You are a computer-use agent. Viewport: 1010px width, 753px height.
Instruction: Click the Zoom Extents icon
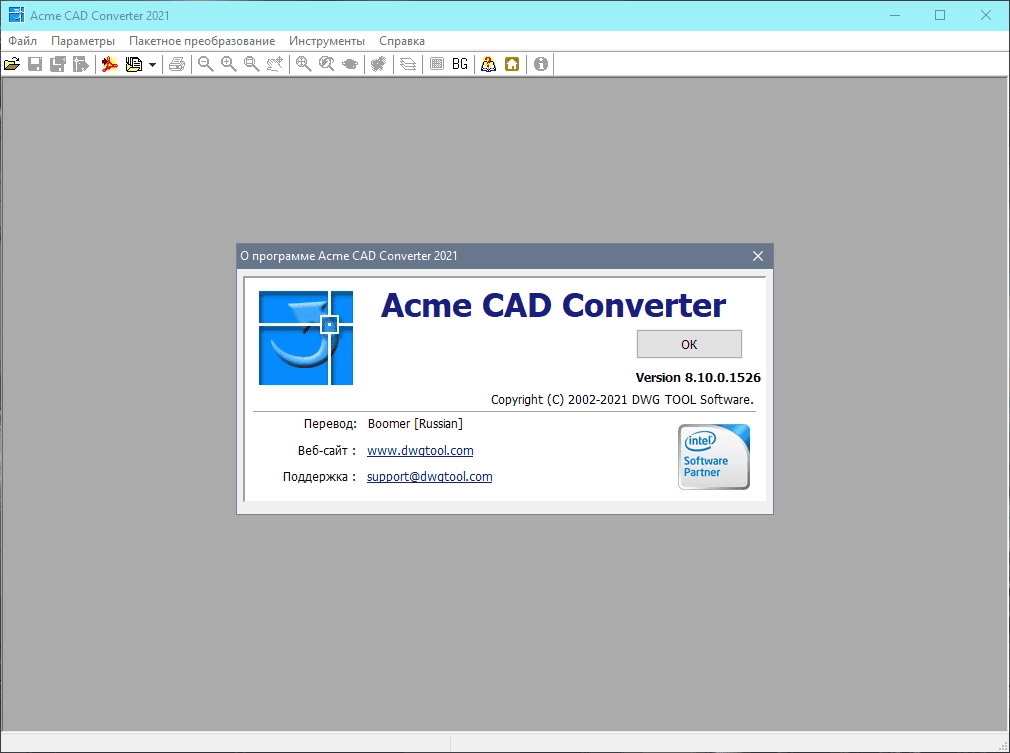click(x=303, y=64)
